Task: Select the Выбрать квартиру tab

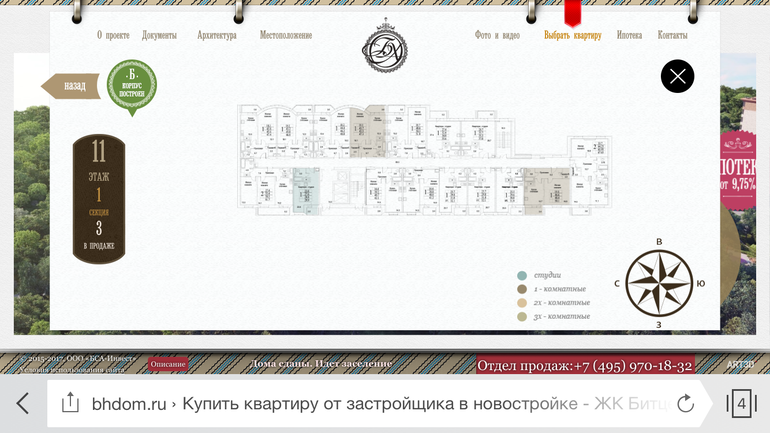Action: click(573, 36)
